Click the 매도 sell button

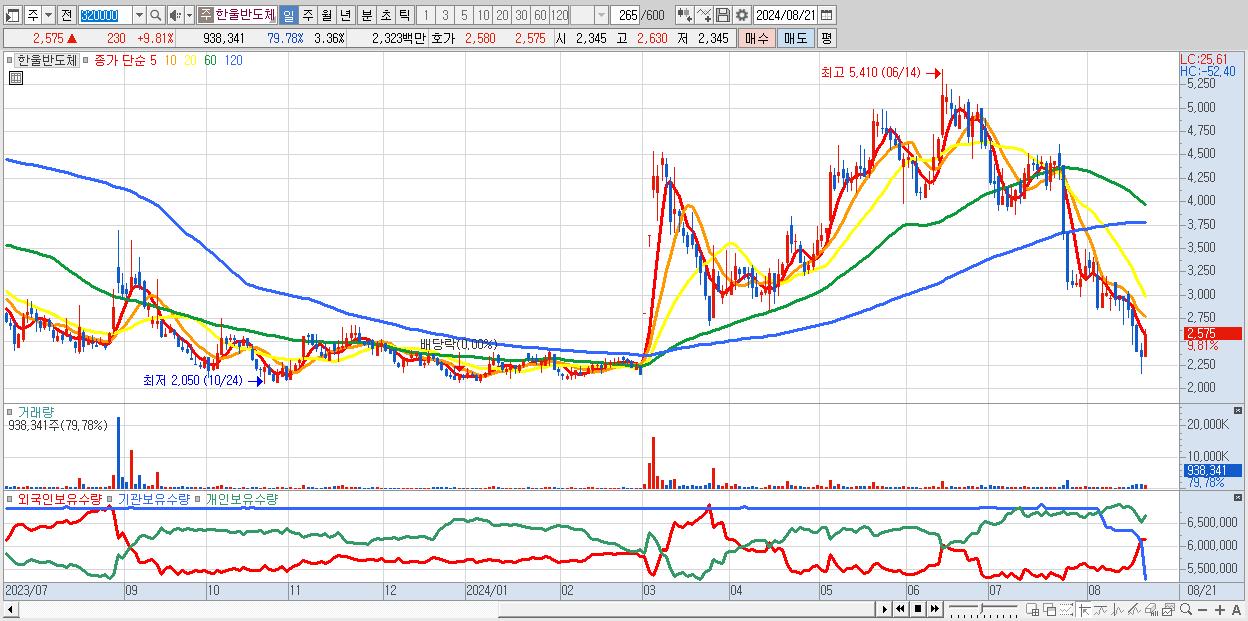tap(795, 38)
